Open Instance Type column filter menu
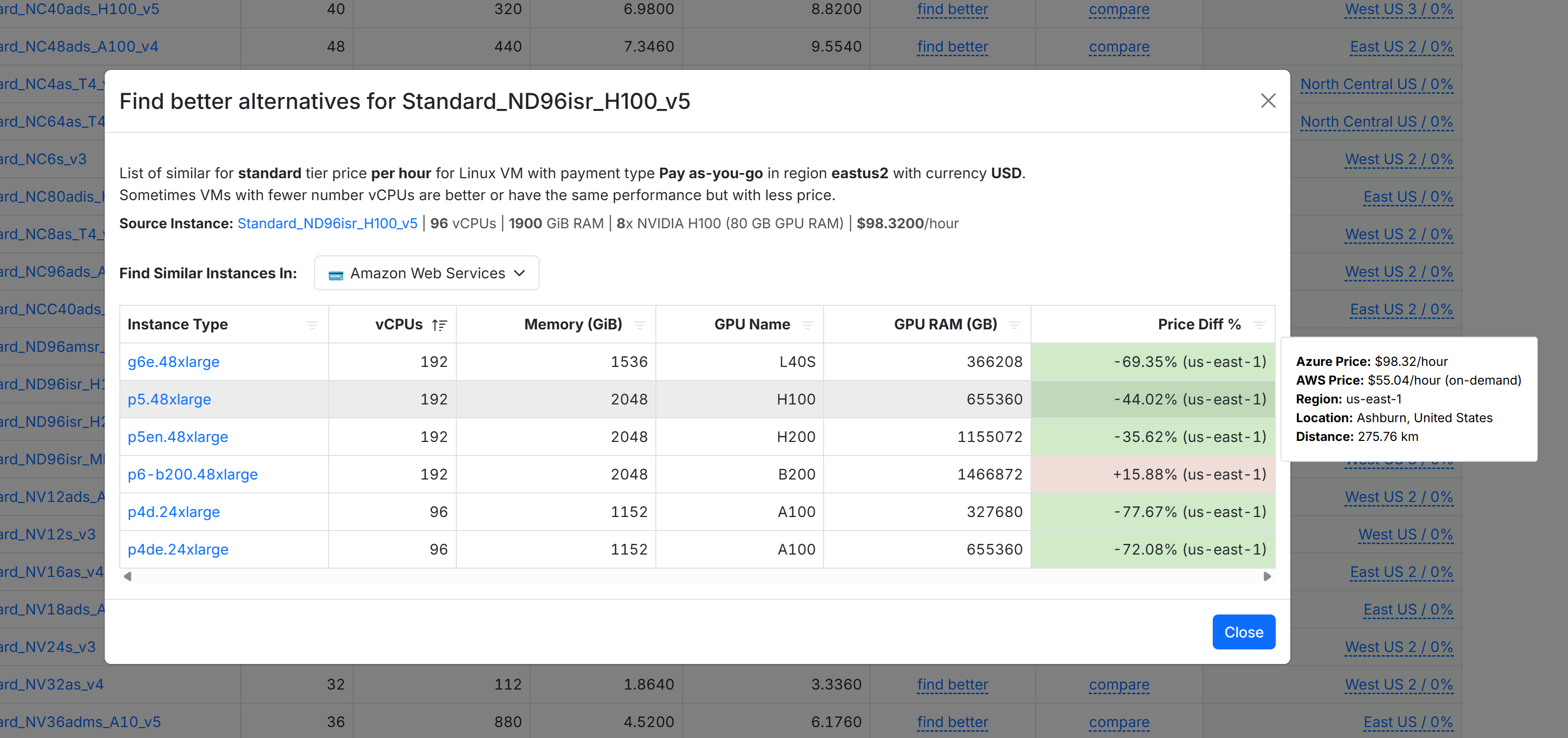The width and height of the screenshot is (1568, 738). tap(312, 325)
